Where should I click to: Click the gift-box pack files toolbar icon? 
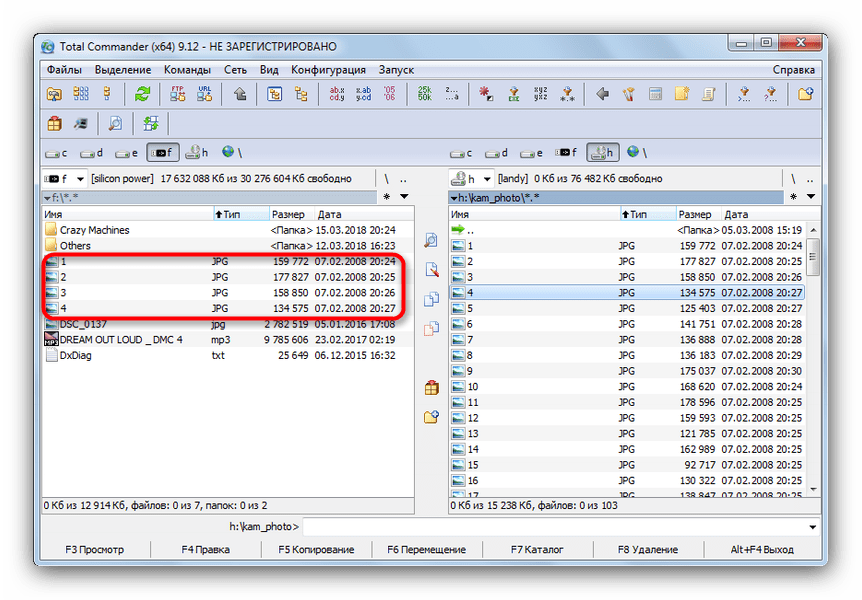[x=54, y=123]
